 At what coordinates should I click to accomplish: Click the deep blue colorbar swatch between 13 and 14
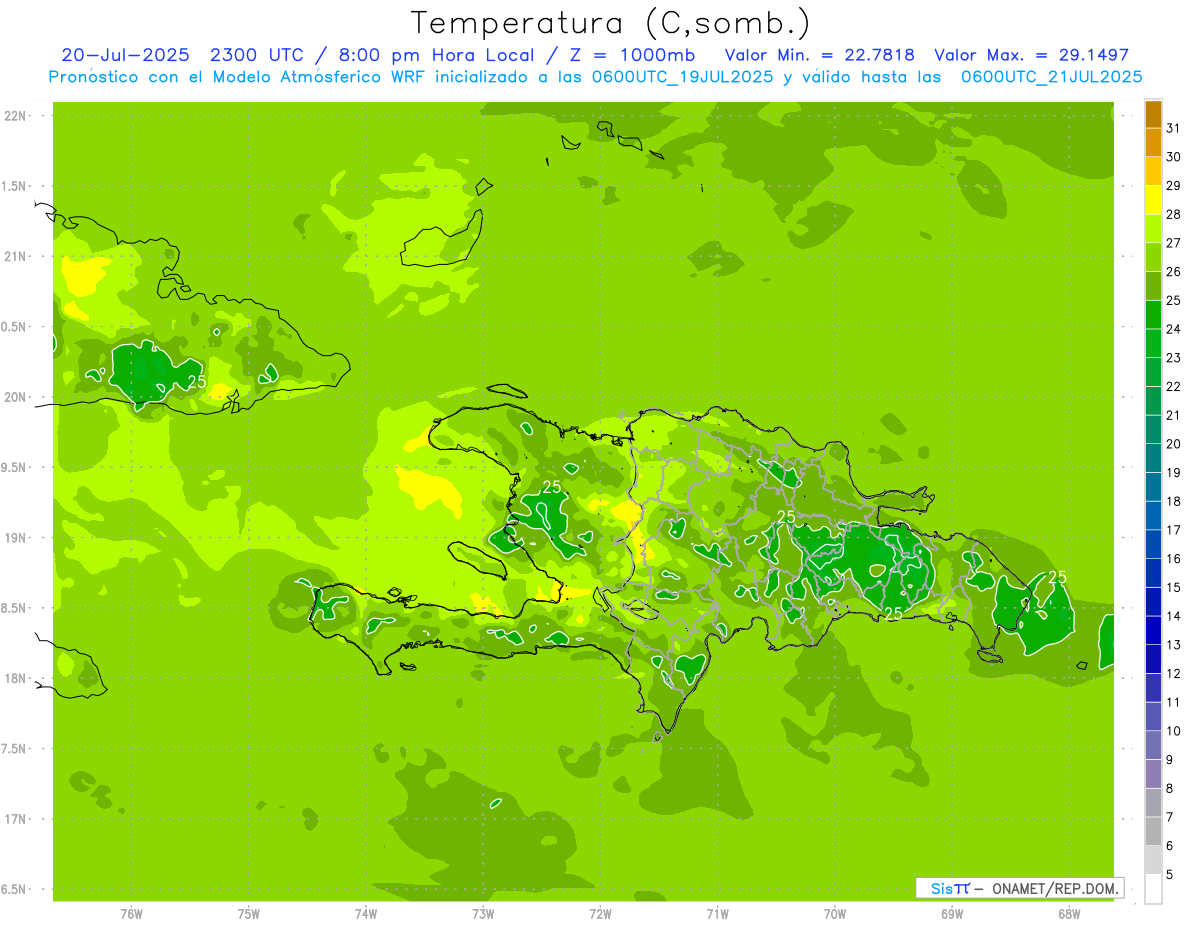1153,631
